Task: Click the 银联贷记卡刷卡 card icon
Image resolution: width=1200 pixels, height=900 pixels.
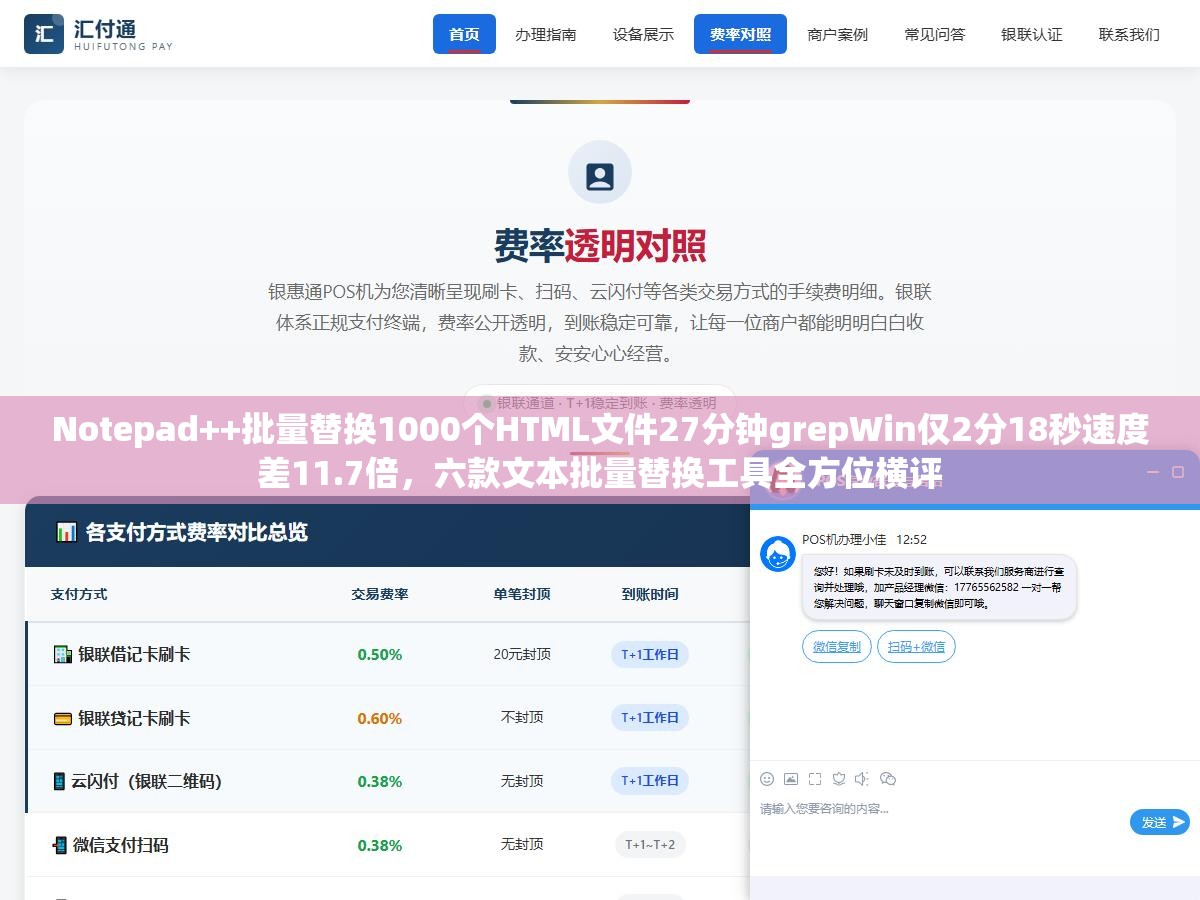Action: (62, 718)
